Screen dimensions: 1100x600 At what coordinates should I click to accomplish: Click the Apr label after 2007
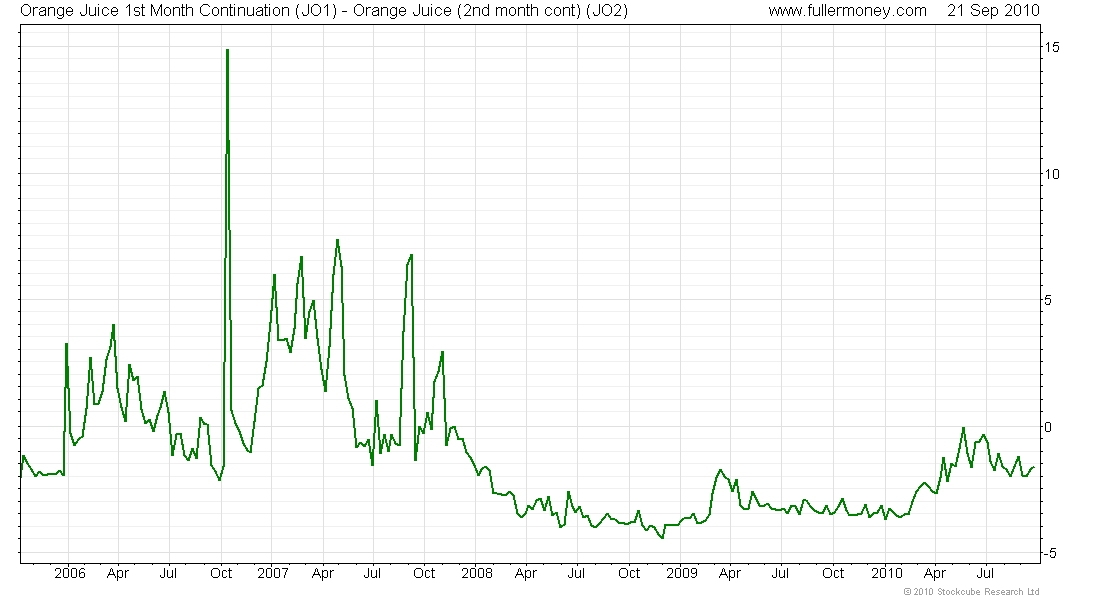click(x=323, y=573)
